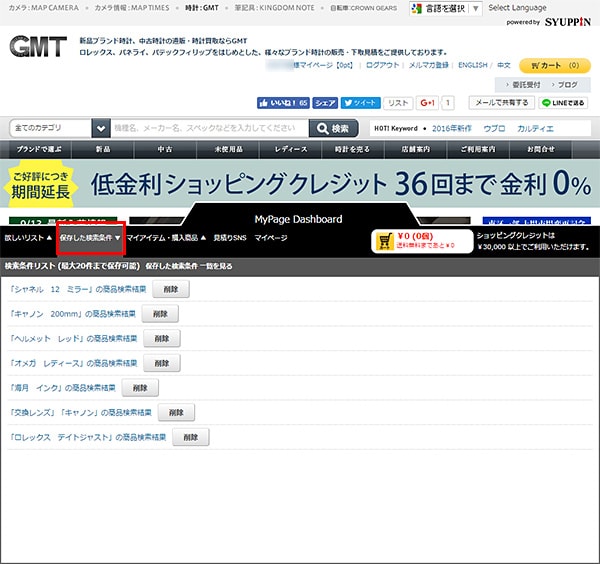Screen dimensions: 600x564
Task: Open KINGDOM NOTE site link
Action: [x=275, y=8]
